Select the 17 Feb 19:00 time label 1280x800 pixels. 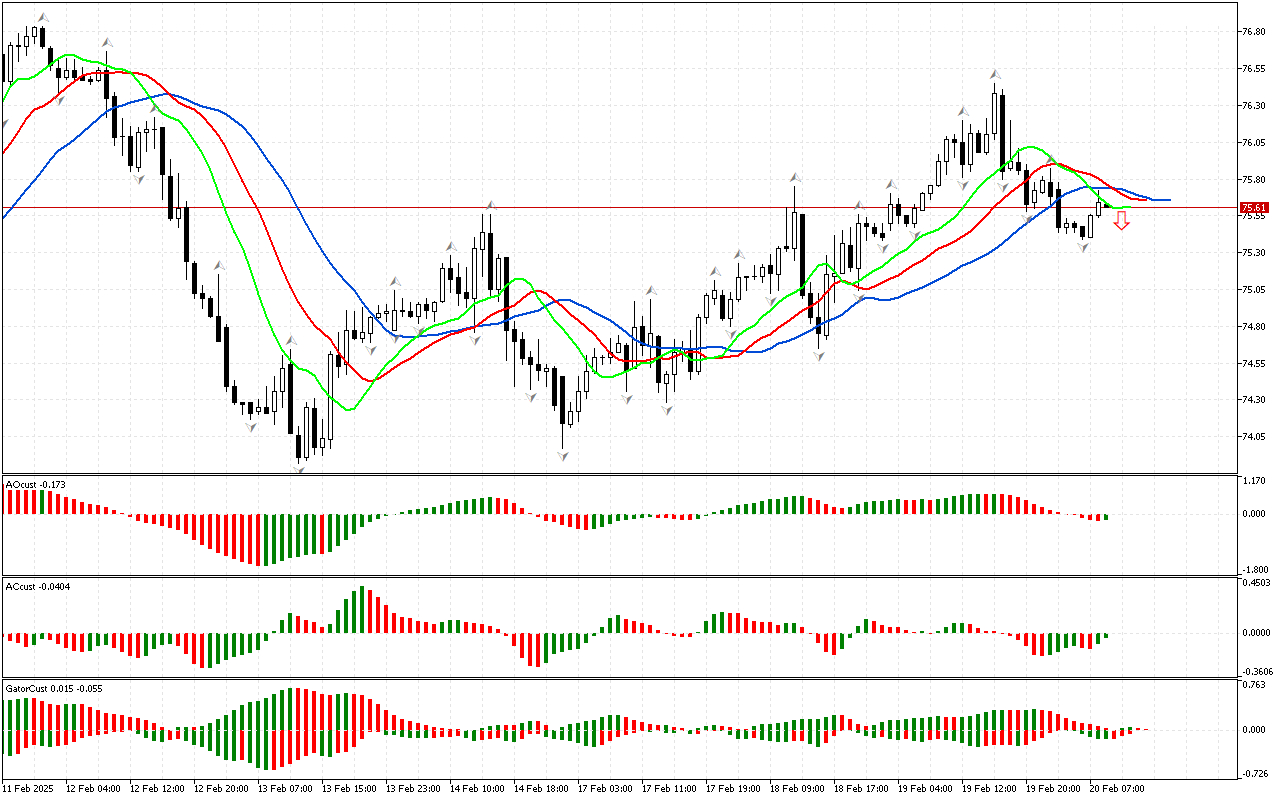(733, 788)
